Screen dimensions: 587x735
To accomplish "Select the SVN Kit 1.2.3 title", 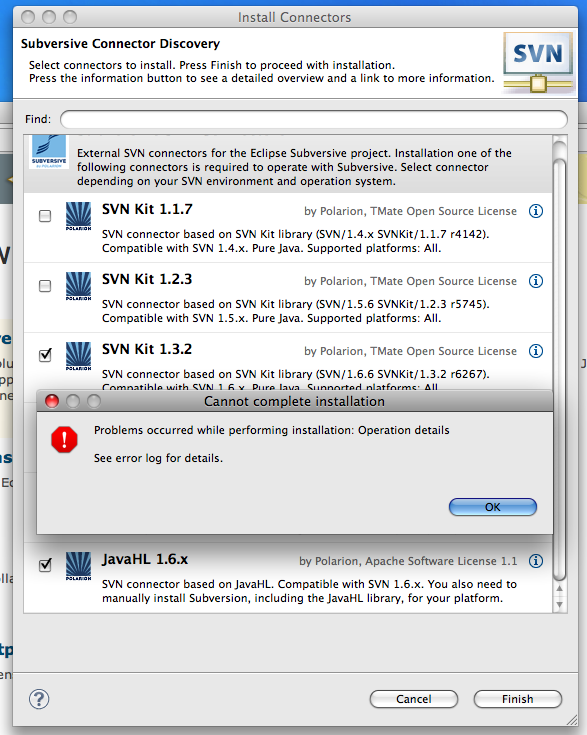I will point(147,279).
